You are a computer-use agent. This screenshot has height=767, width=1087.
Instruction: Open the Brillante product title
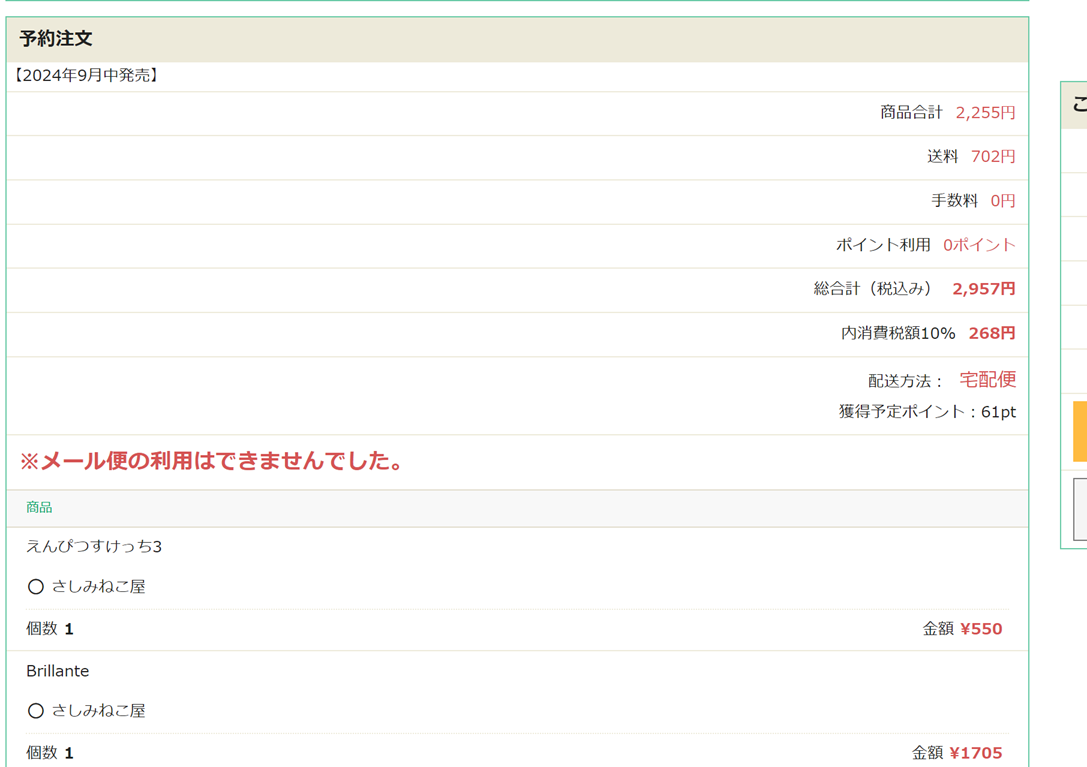[58, 671]
